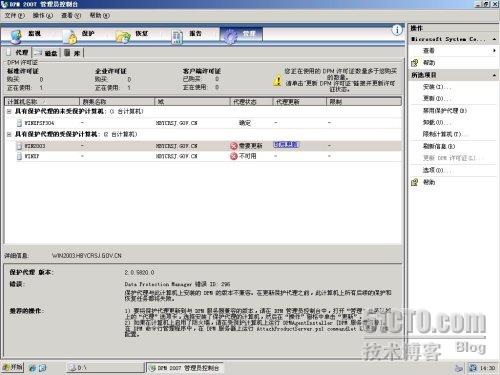Sort by 域 column header
Screen dimensions: 500x375
coord(192,101)
